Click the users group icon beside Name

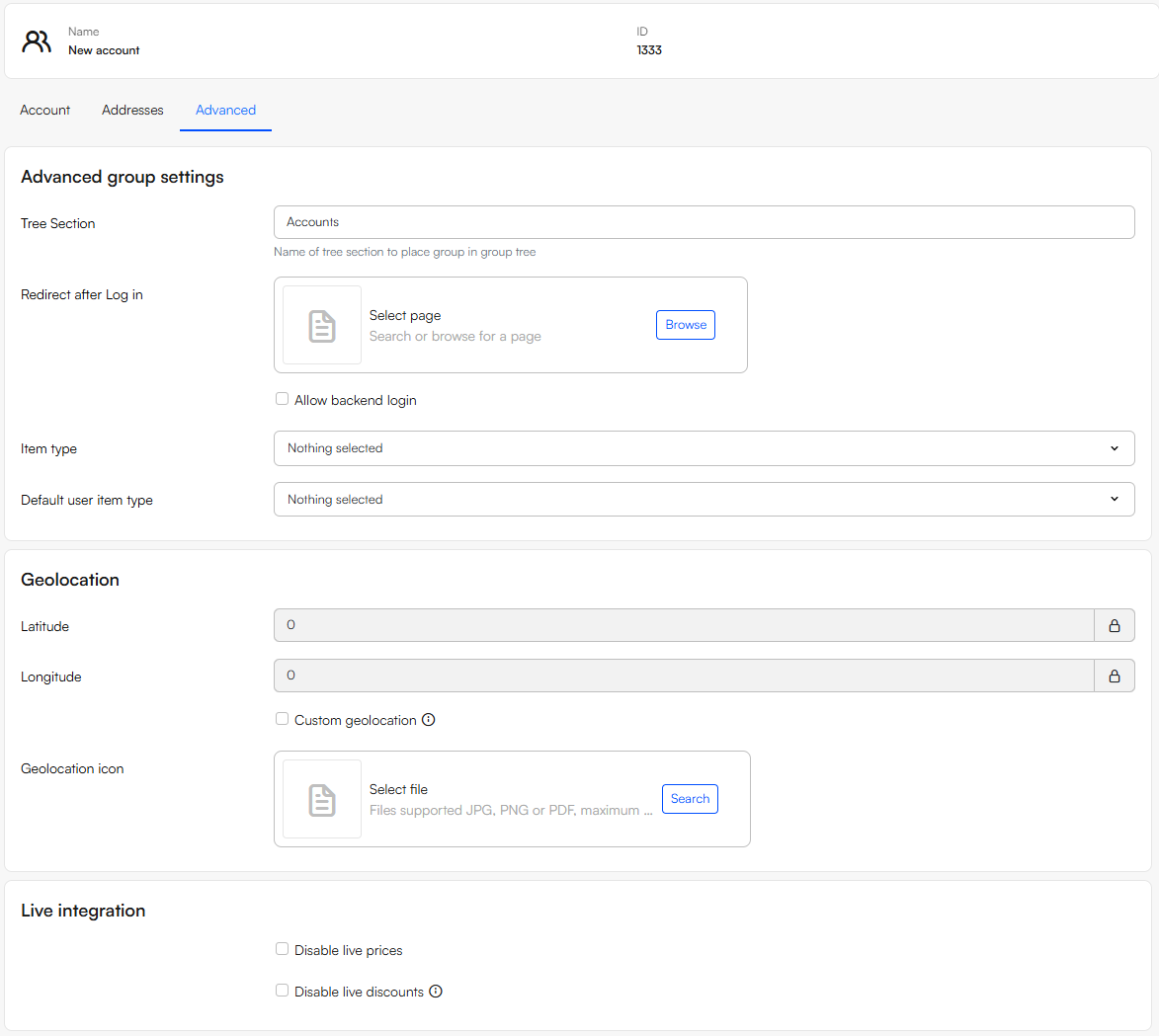tap(37, 40)
